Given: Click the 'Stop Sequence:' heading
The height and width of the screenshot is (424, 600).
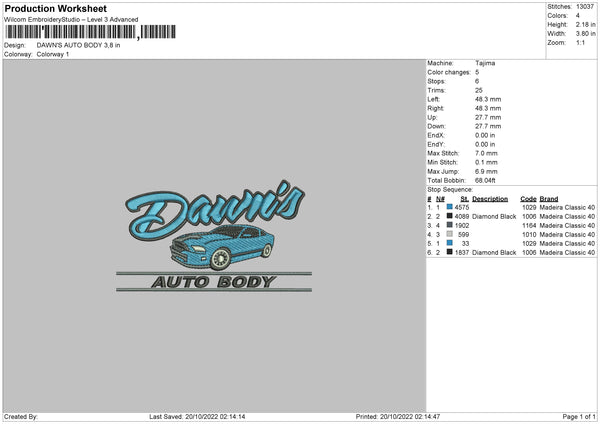Looking at the screenshot, I should pyautogui.click(x=450, y=190).
